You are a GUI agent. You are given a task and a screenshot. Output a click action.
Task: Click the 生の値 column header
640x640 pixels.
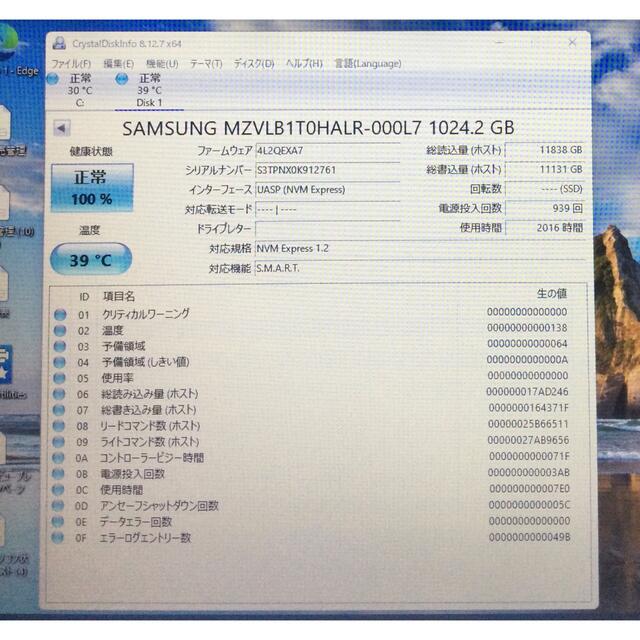552,293
